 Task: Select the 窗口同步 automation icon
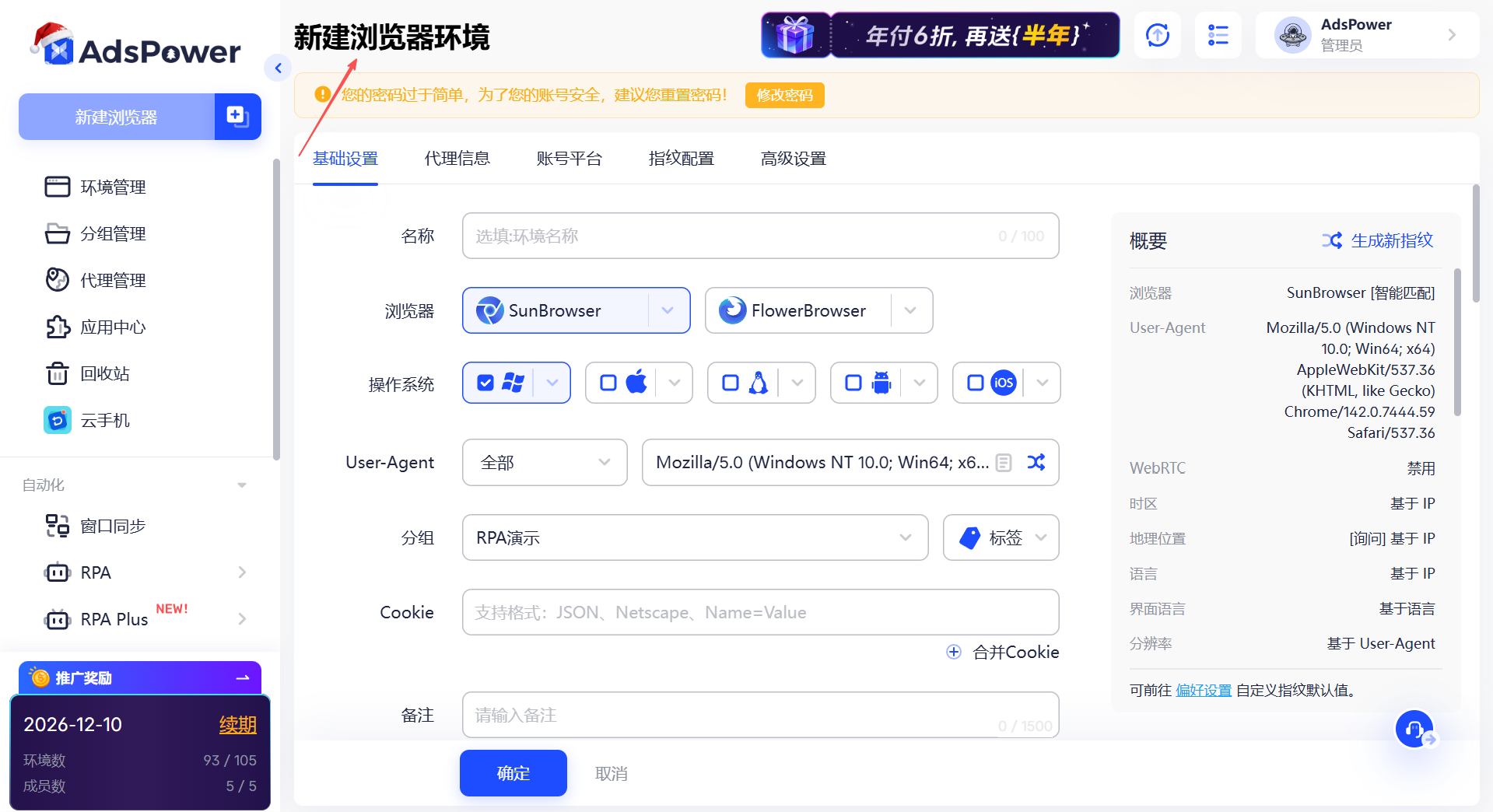56,525
